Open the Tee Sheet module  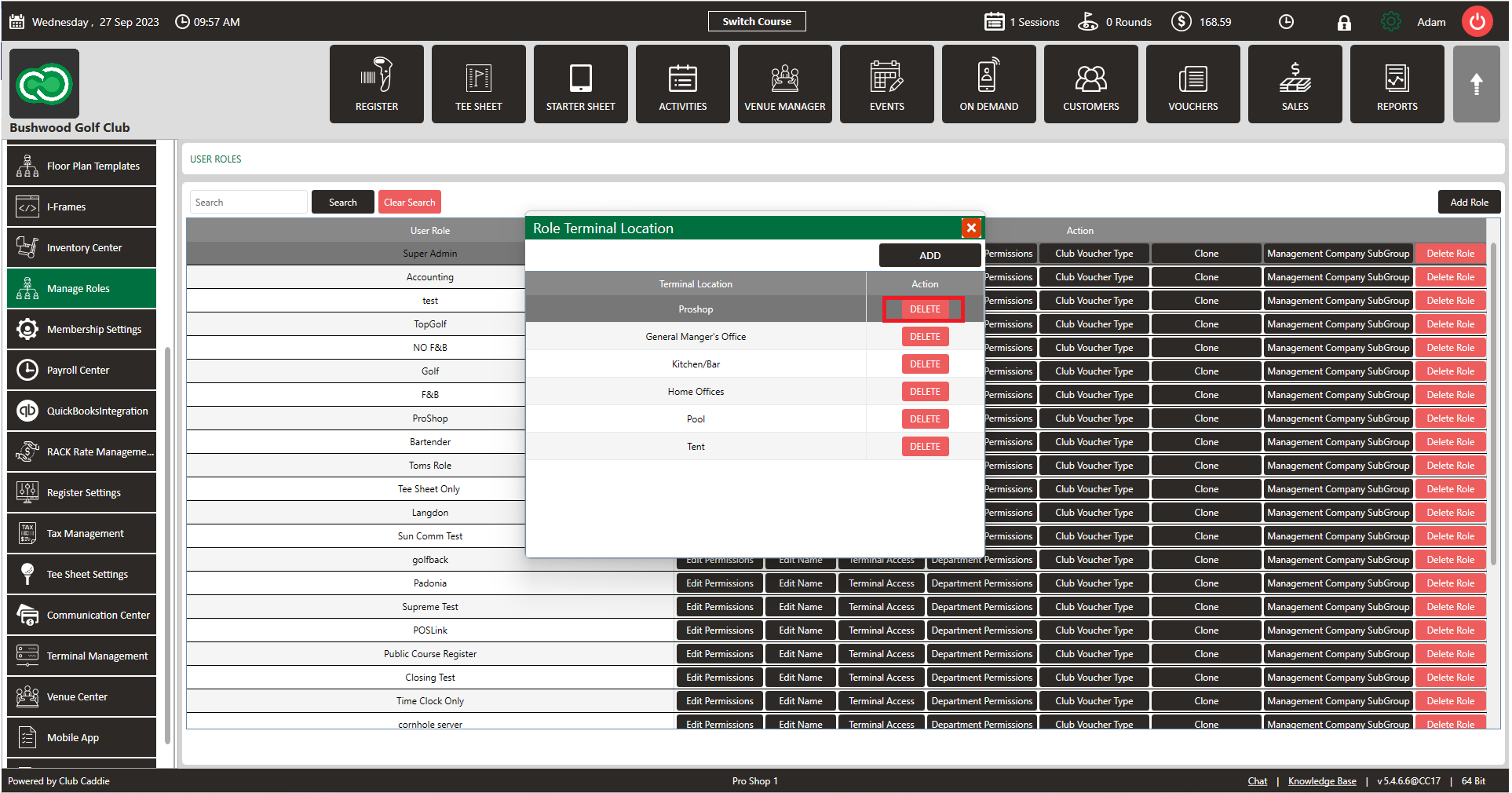pos(478,84)
